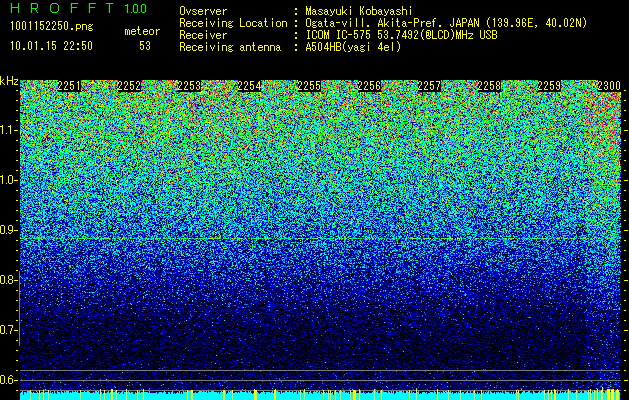Click the 1.1 frequency axis label
Viewport: 629px width, 400px height.
[8, 130]
